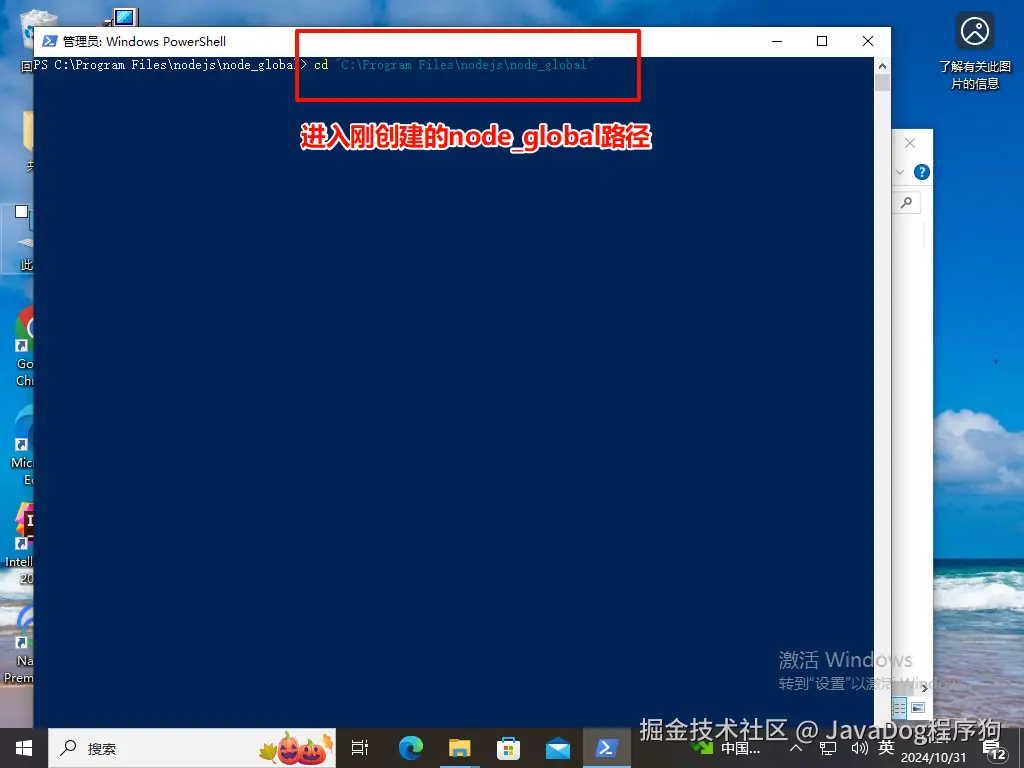Click the PowerShell scrollbar up arrow
Viewport: 1024px width, 768px height.
[x=882, y=65]
